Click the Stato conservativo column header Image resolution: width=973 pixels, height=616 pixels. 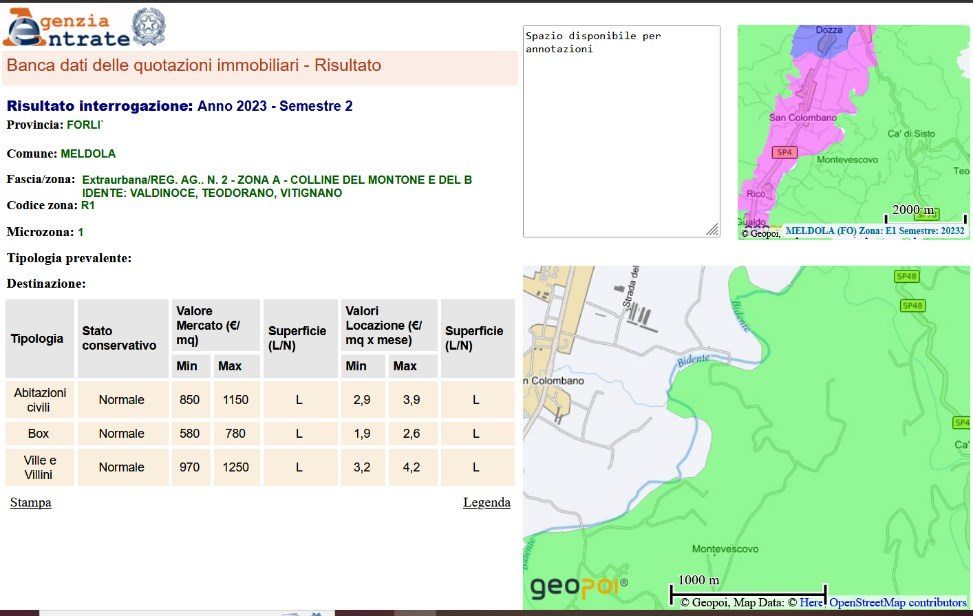click(120, 338)
